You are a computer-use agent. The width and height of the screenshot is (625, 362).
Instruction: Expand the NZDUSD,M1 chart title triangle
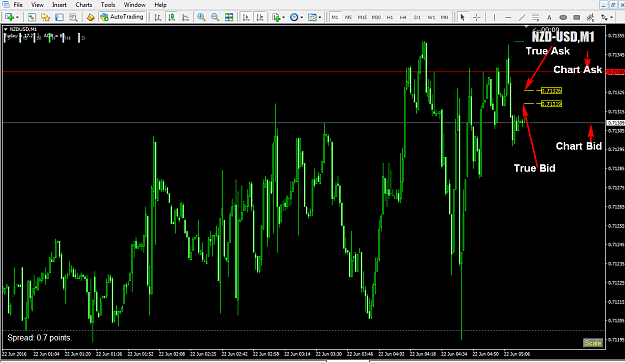coord(6,29)
